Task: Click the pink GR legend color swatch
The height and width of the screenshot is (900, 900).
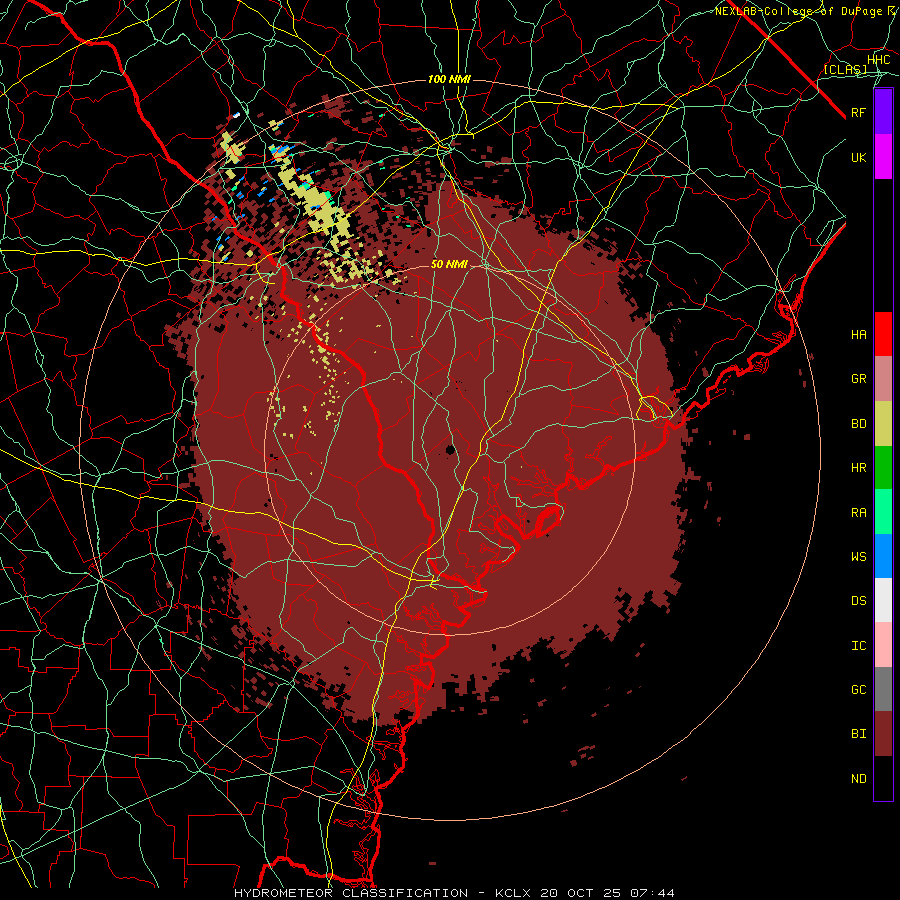Action: coord(883,378)
